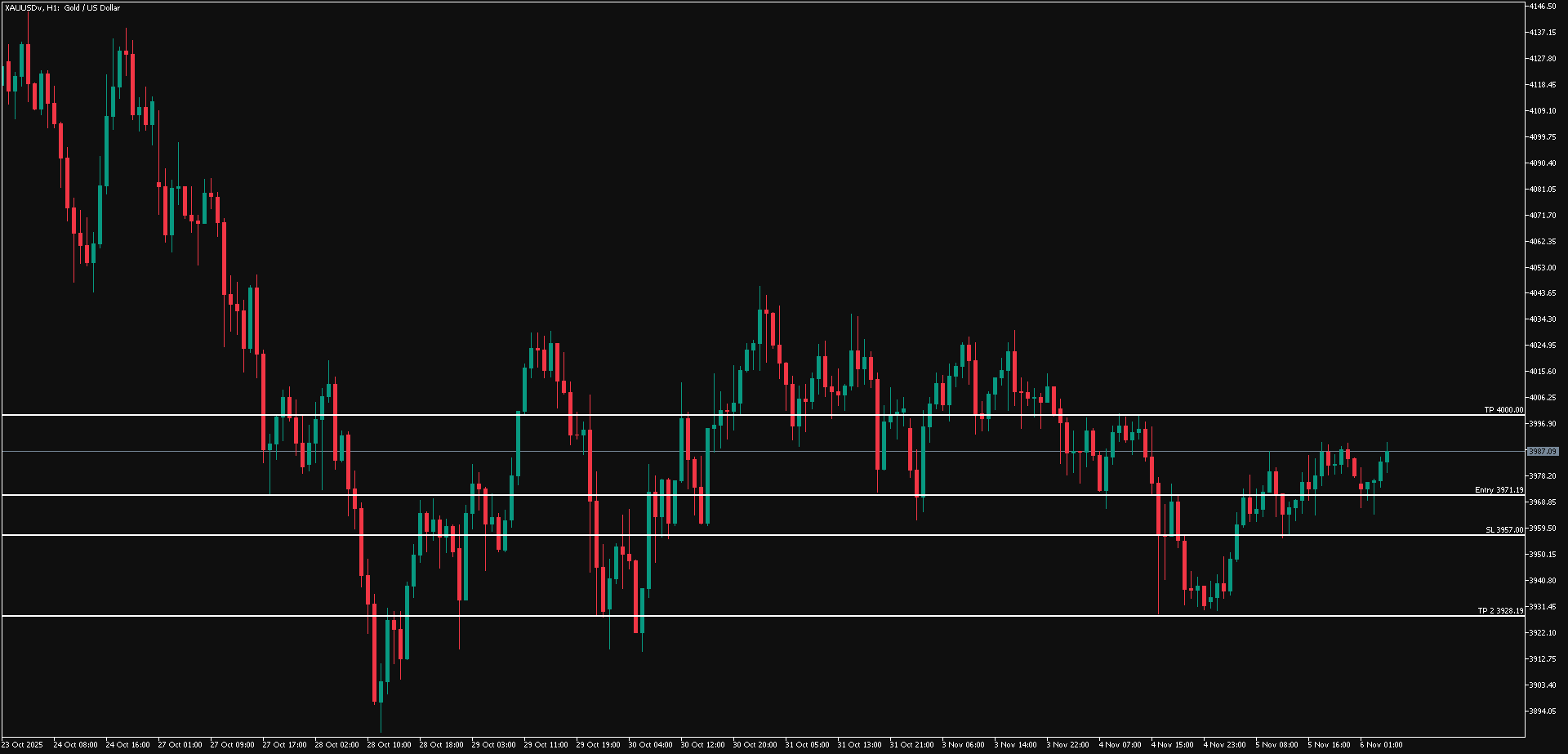Screen dimensions: 1568x754
Task: Click the current price tag 3987.09
Action: [x=1543, y=452]
